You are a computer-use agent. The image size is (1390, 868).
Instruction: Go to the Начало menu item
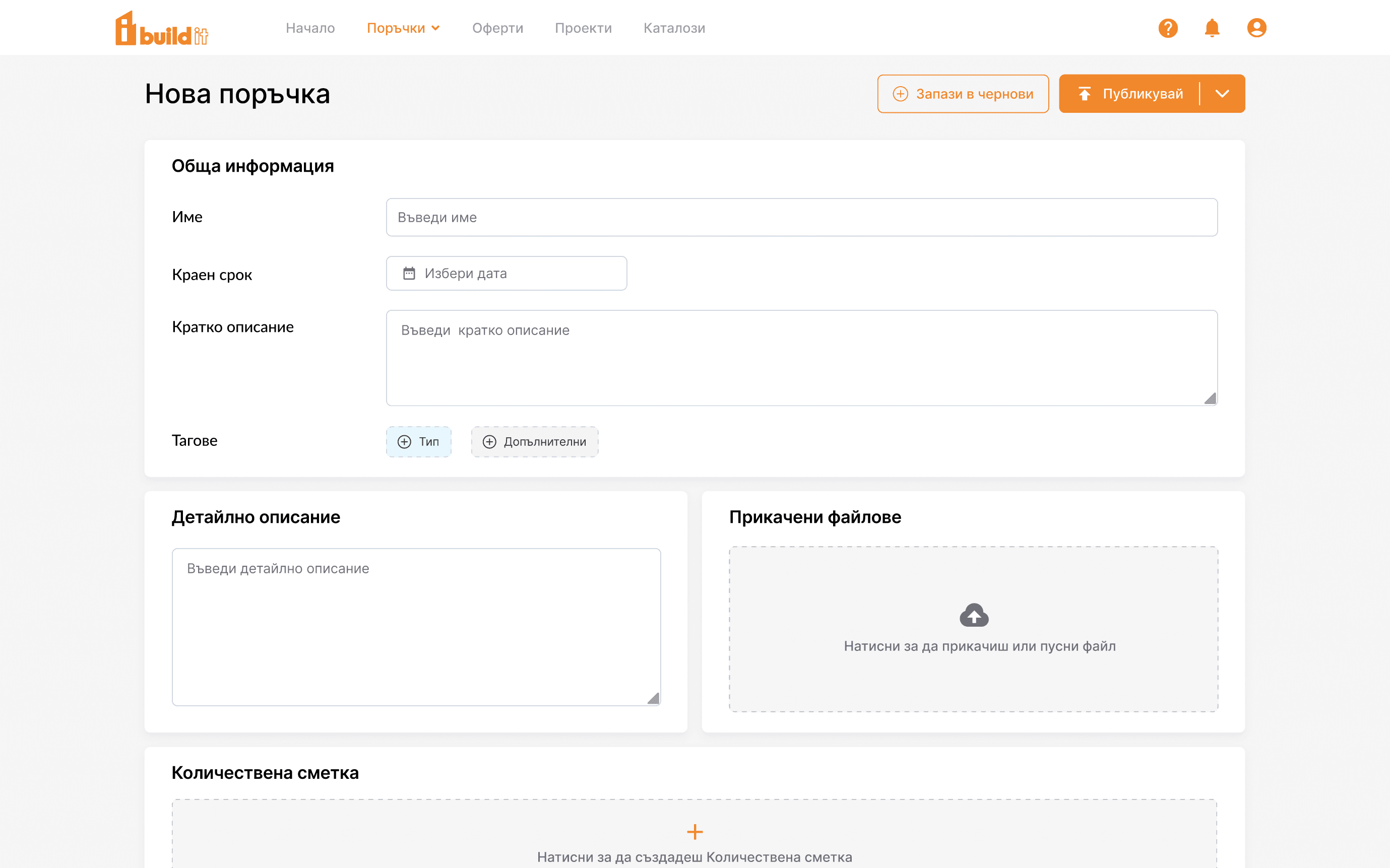(x=310, y=28)
